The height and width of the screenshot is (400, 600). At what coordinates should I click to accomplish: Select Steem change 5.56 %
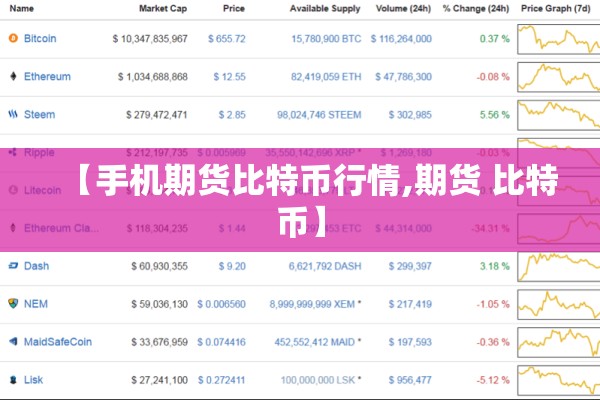(494, 114)
